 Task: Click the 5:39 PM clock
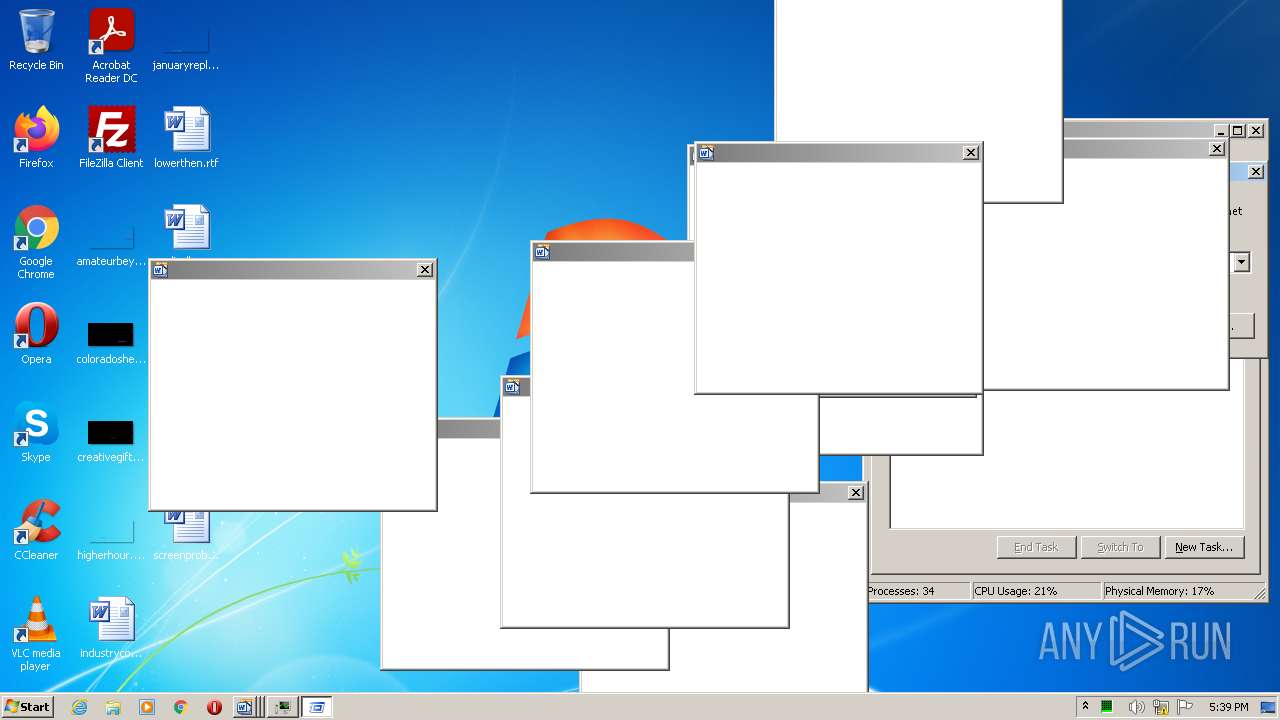coord(1228,707)
